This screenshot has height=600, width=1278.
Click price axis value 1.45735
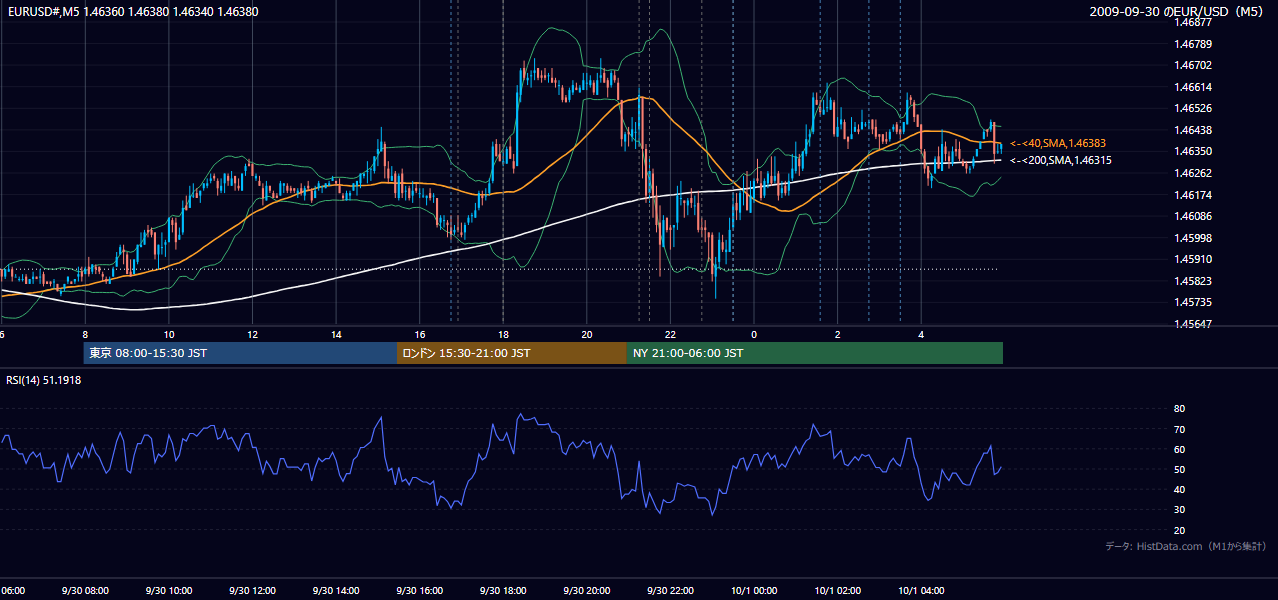tap(1193, 302)
